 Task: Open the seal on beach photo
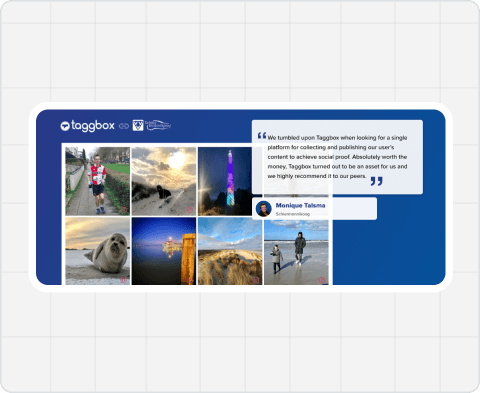point(98,251)
